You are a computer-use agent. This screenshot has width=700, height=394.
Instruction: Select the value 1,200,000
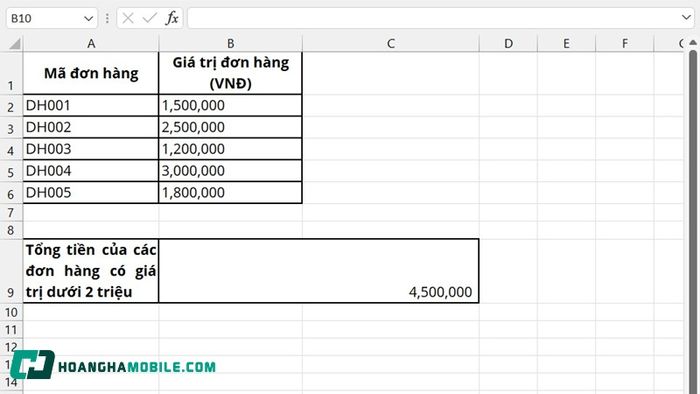[x=230, y=149]
